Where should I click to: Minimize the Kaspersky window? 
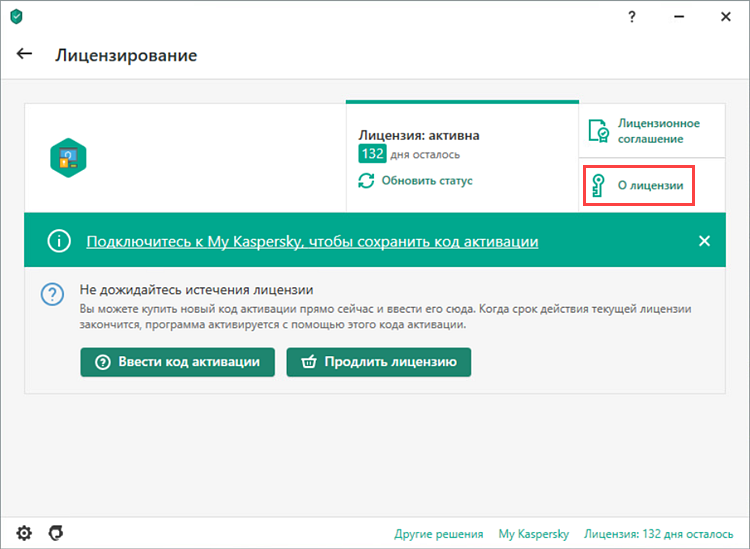click(679, 17)
